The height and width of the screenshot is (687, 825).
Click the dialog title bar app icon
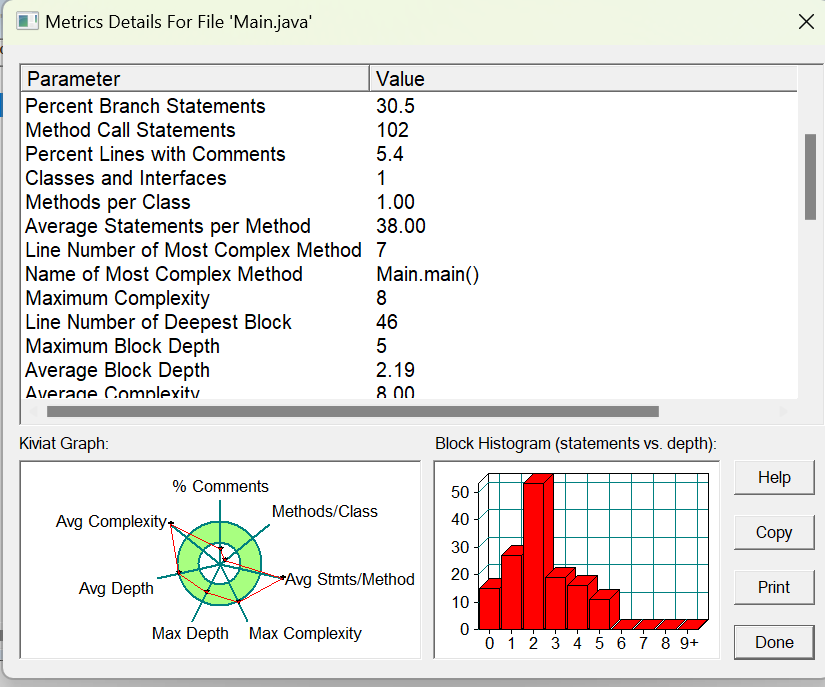click(27, 22)
